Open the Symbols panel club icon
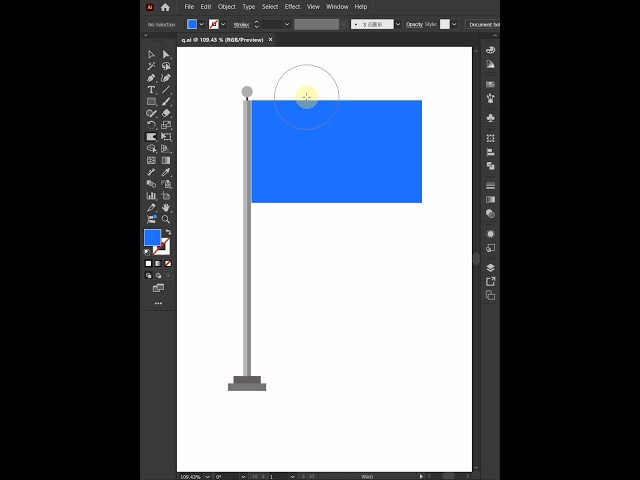640x480 pixels. point(490,118)
